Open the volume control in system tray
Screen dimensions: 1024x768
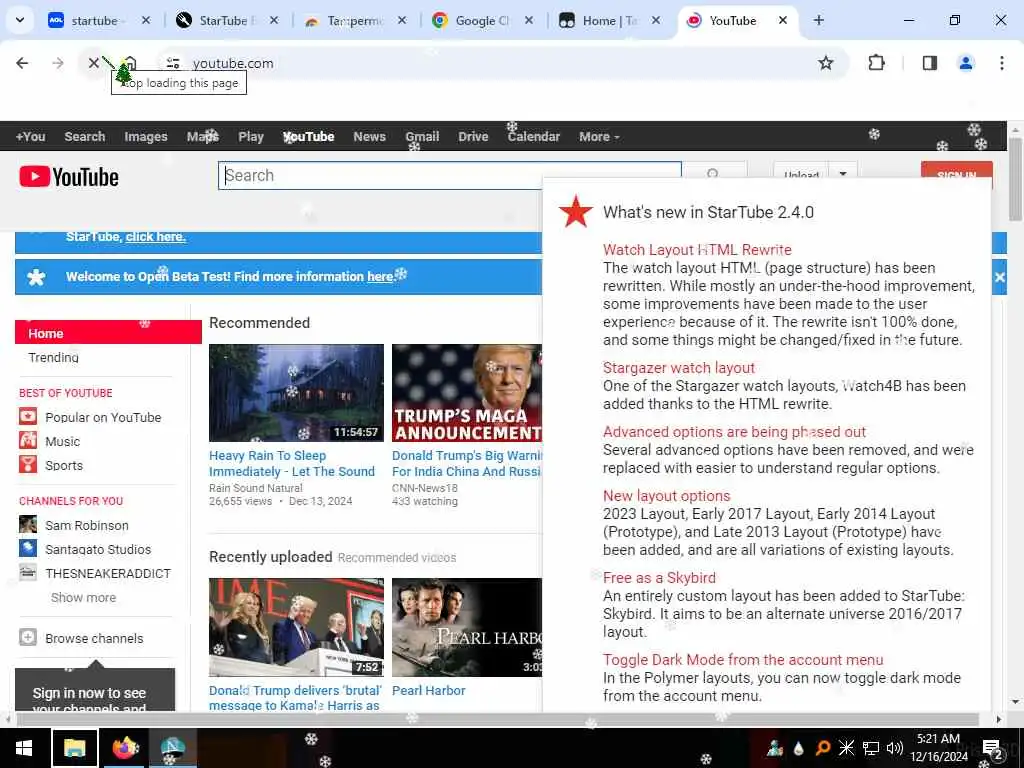point(895,748)
